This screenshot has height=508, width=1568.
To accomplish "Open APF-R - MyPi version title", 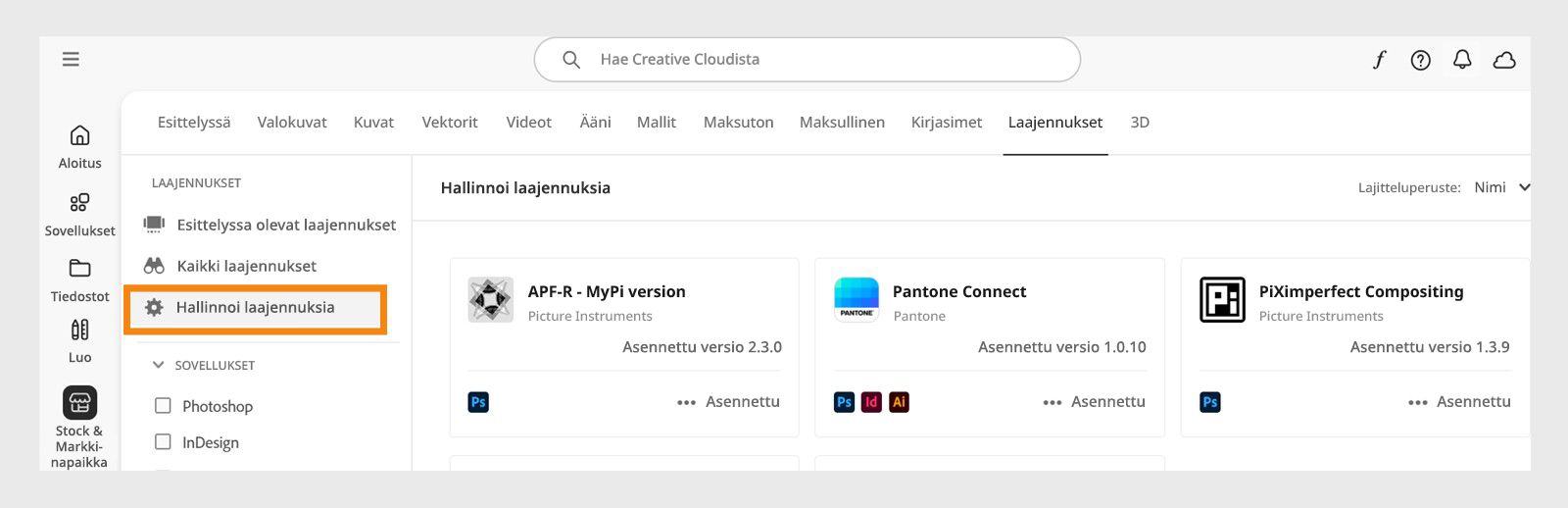I will tap(607, 291).
